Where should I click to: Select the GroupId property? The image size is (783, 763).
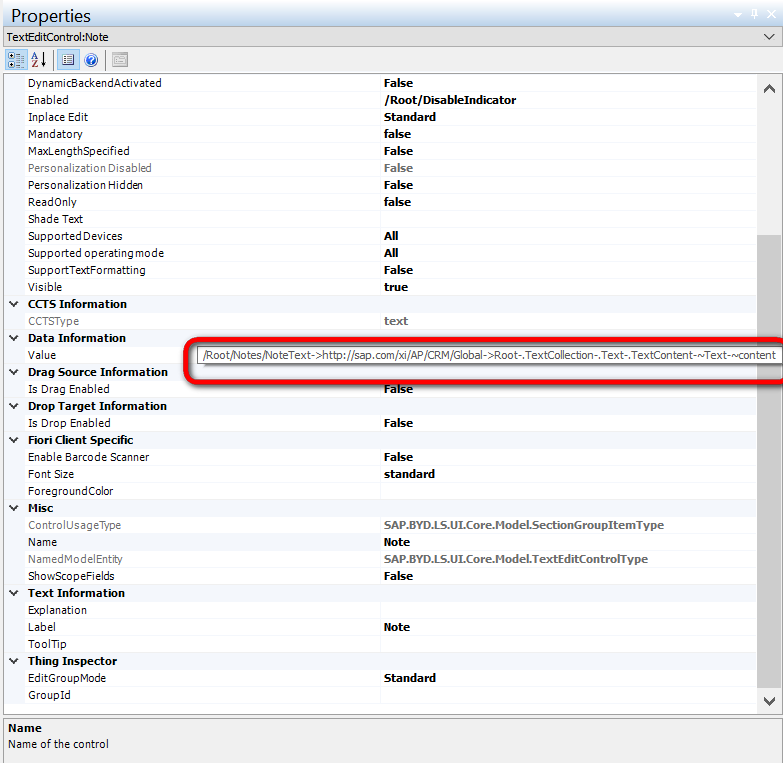49,695
